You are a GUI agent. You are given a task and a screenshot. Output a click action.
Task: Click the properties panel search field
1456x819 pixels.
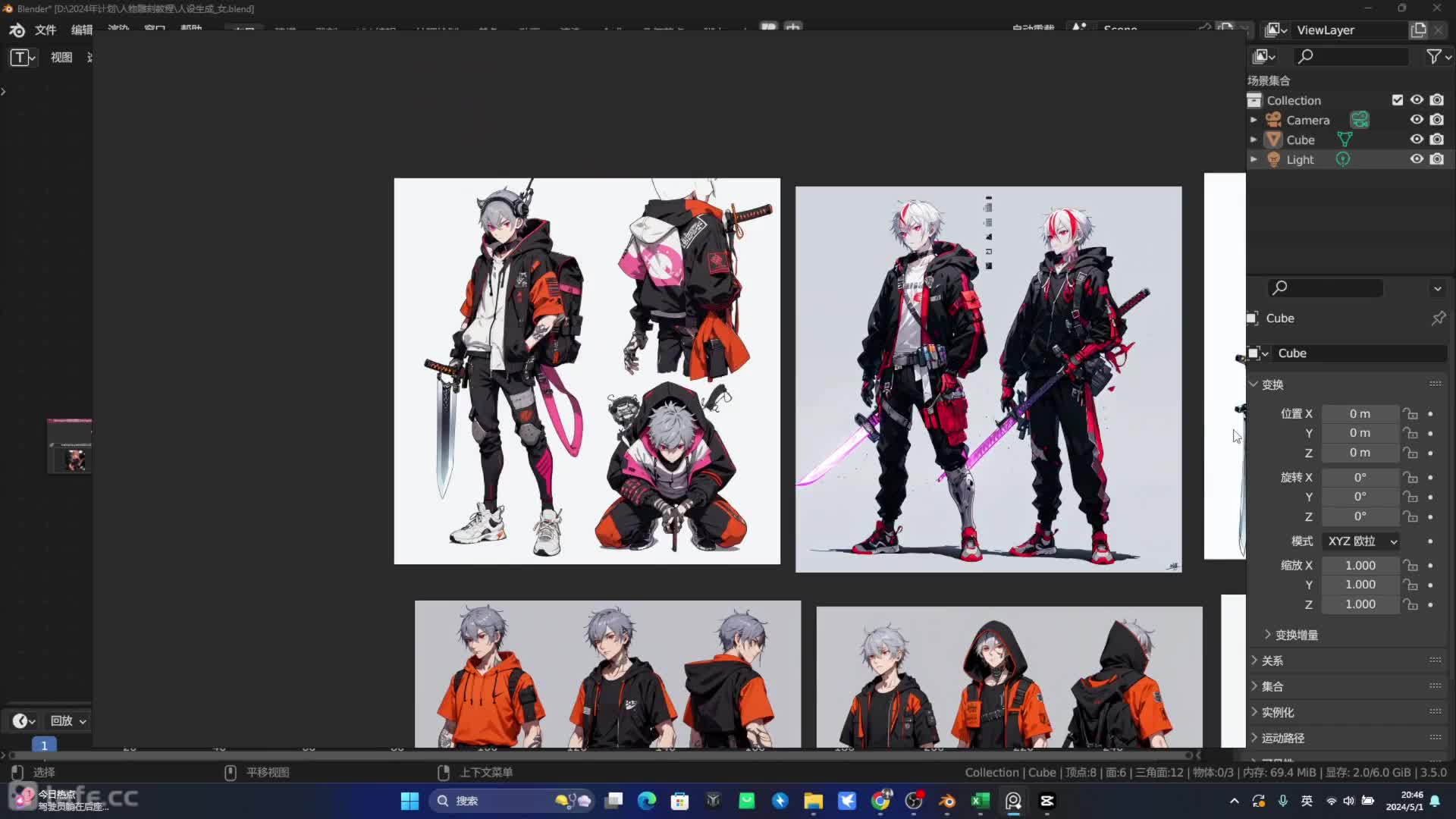point(1326,287)
